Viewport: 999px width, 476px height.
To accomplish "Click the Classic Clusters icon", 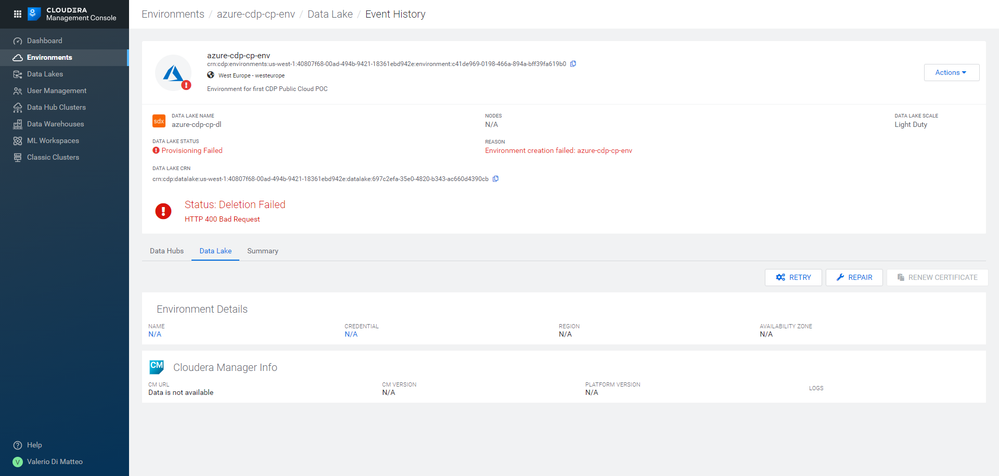I will point(18,157).
